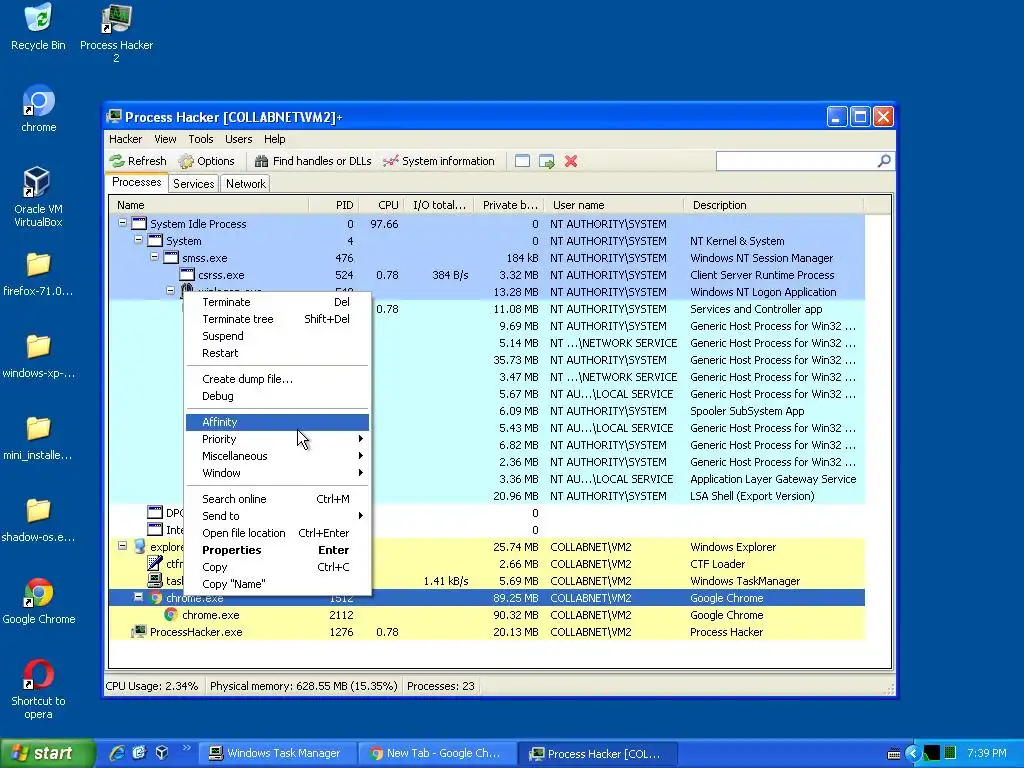
Task: Select the ProcessHacker.exe process row
Action: (487, 632)
